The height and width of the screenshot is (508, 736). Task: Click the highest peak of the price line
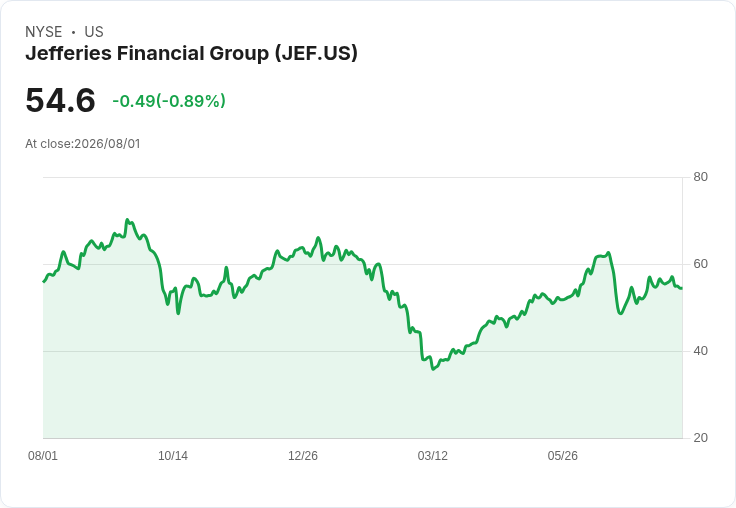point(127,220)
